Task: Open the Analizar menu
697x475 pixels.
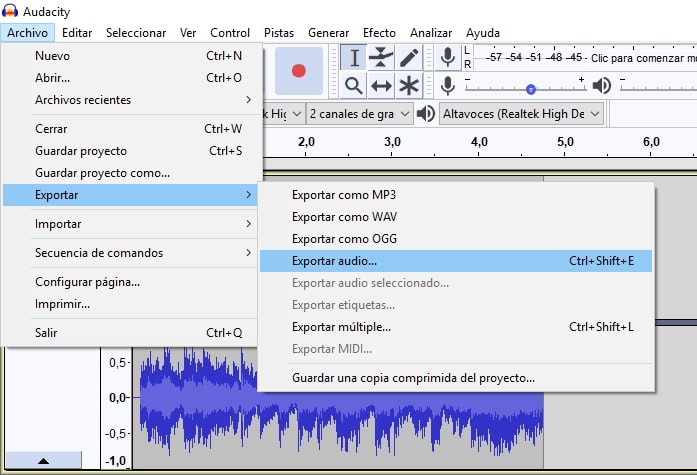Action: [x=431, y=33]
